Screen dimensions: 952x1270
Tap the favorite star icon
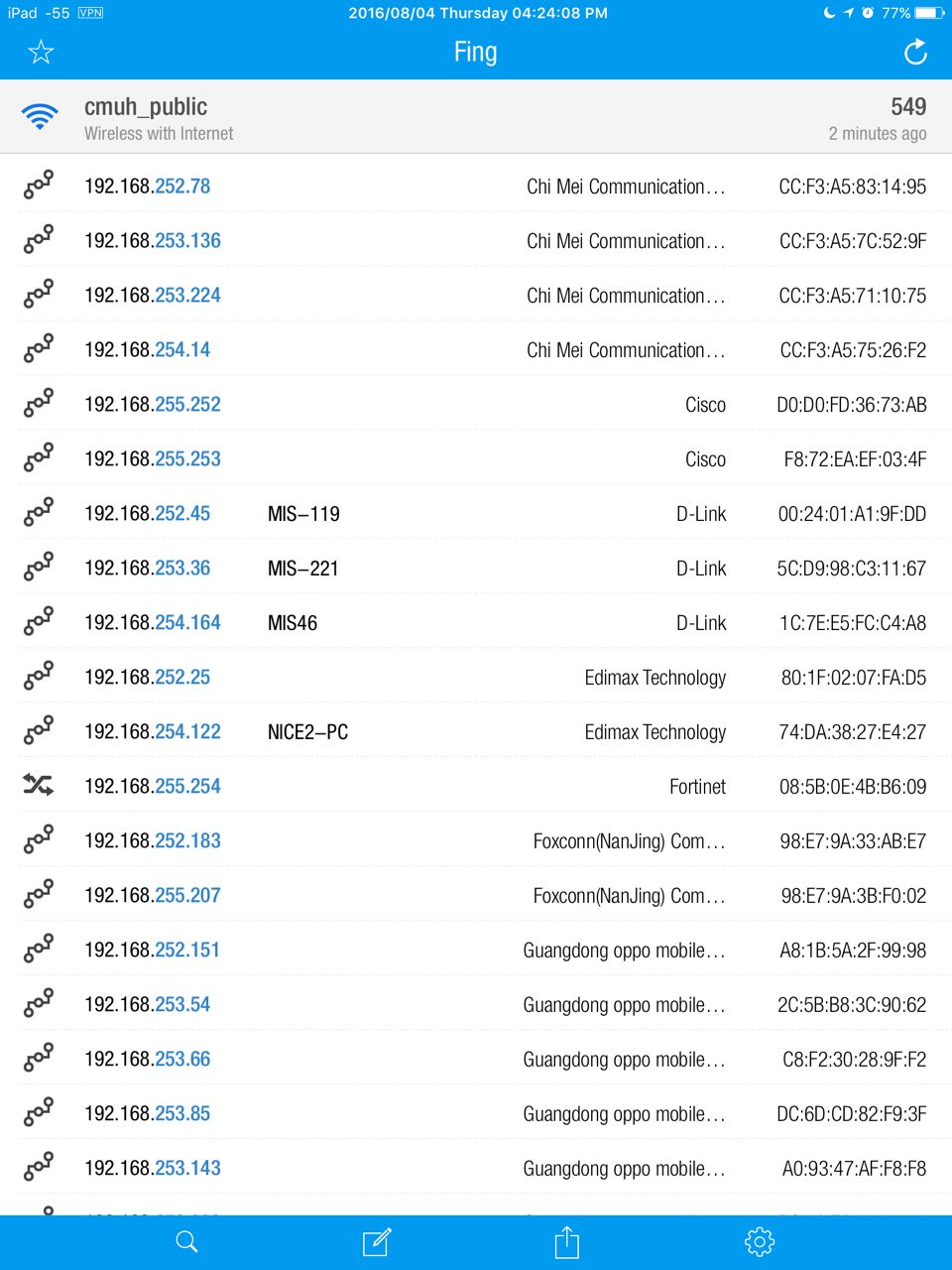[41, 52]
